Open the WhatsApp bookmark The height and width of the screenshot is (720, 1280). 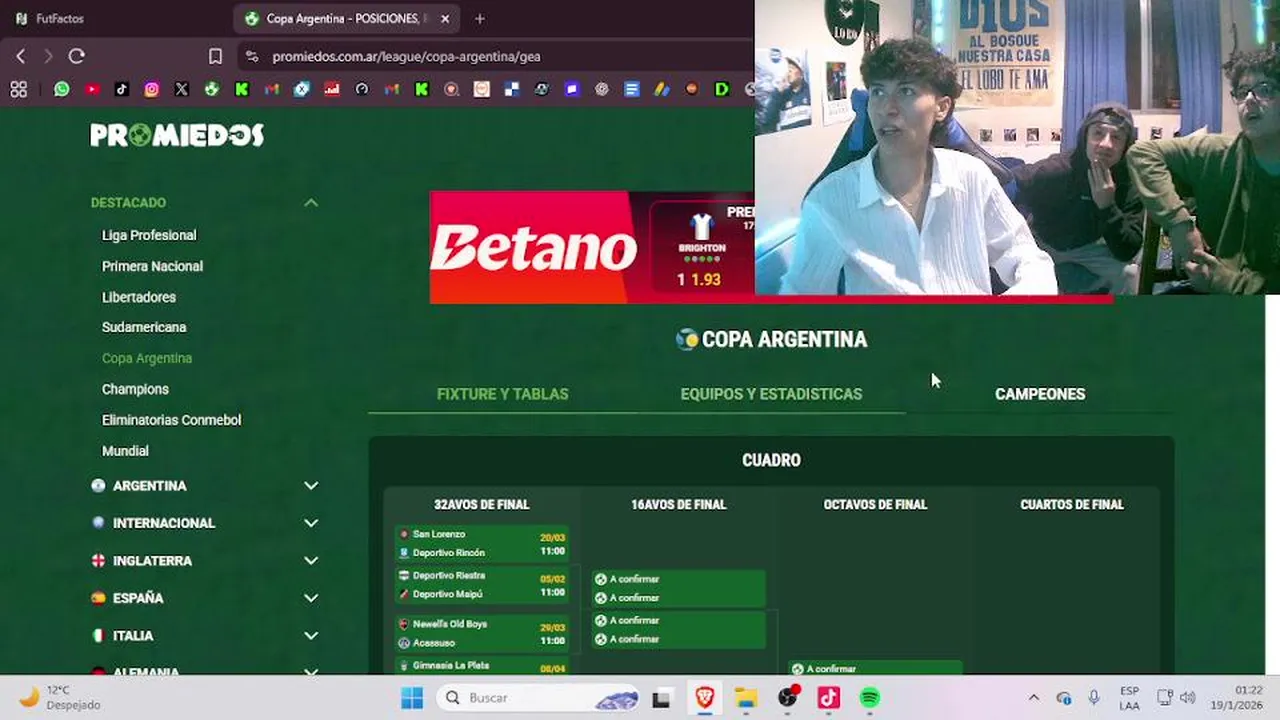[x=62, y=89]
